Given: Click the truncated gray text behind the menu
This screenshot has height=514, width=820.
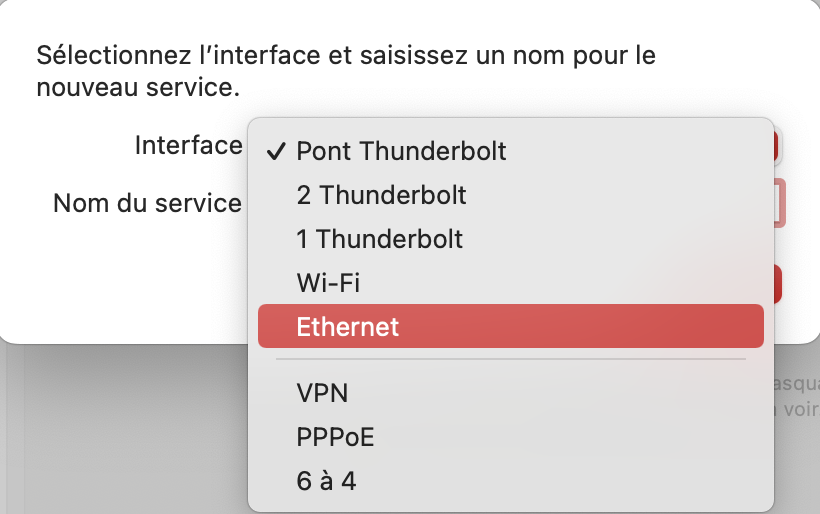Looking at the screenshot, I should (796, 396).
